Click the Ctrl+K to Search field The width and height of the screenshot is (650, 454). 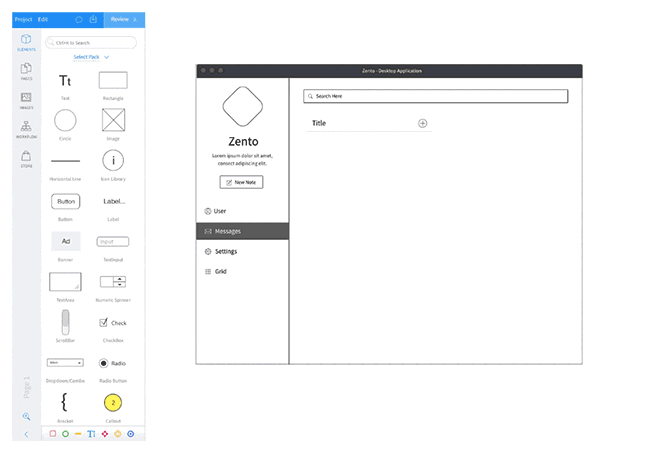pos(91,43)
